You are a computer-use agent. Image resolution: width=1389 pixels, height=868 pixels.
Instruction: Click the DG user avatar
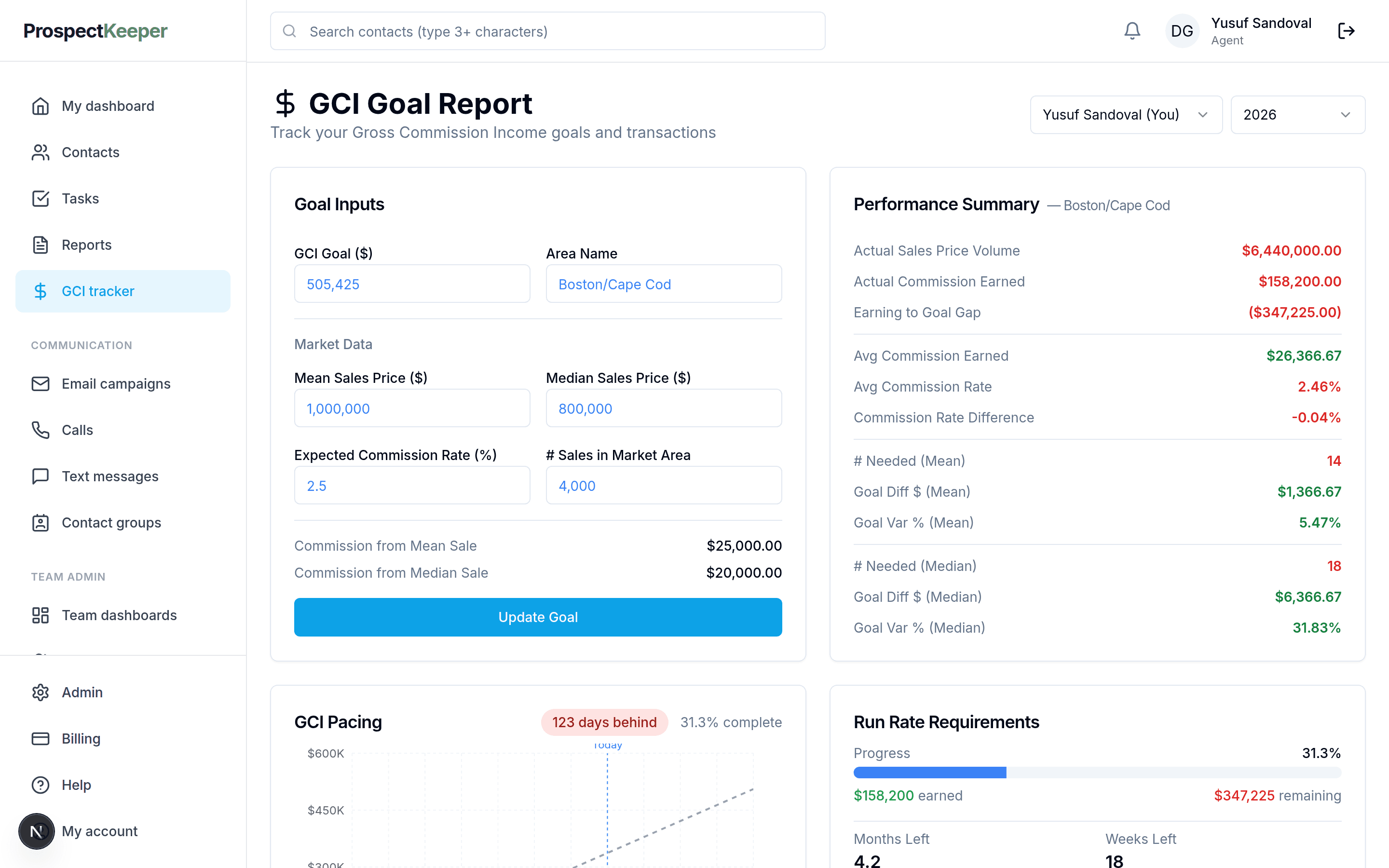1182,31
